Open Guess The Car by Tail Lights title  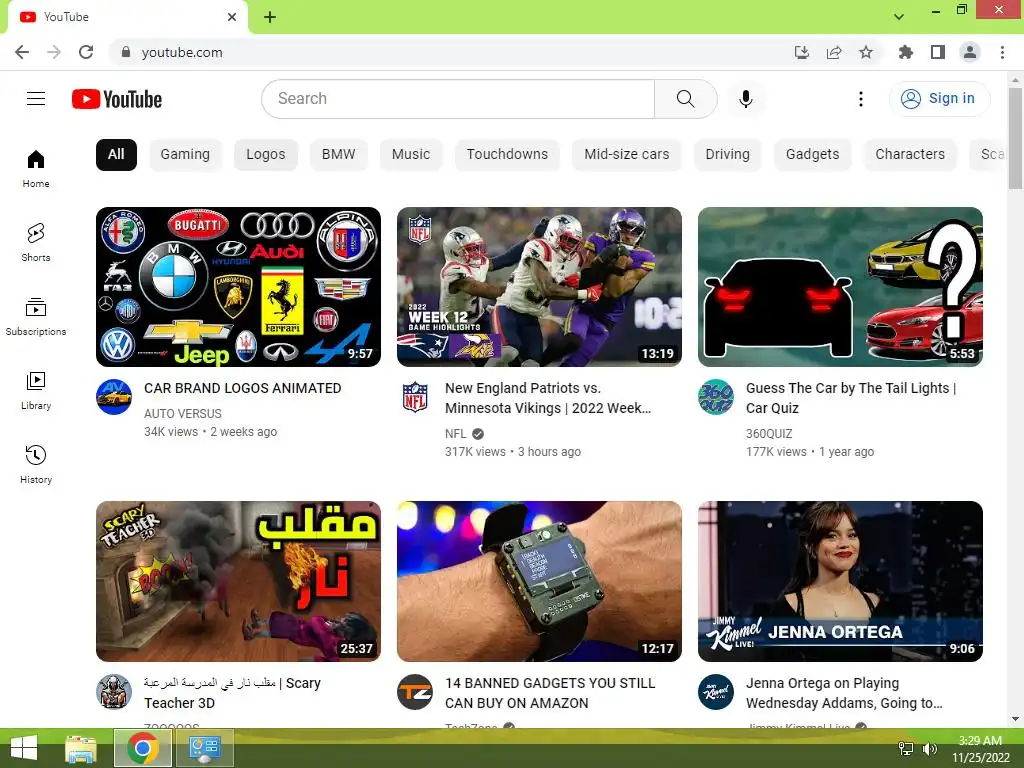[x=851, y=398]
